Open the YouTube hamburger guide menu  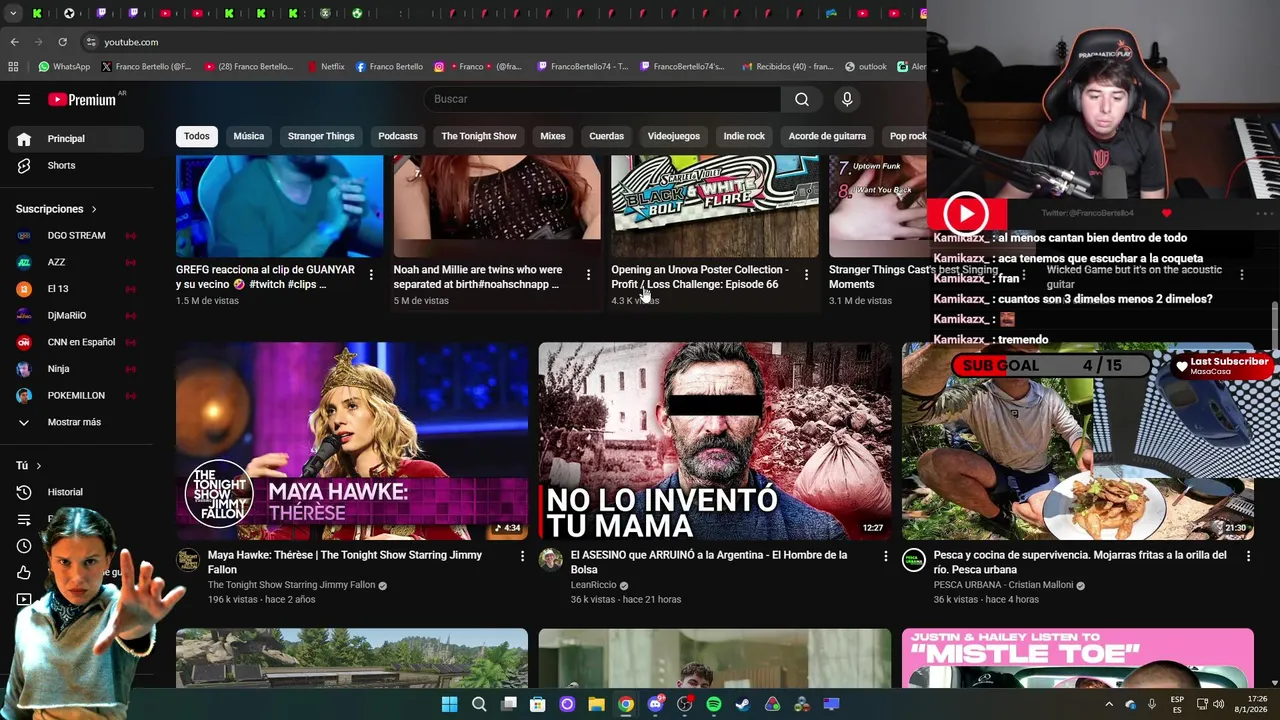click(24, 99)
